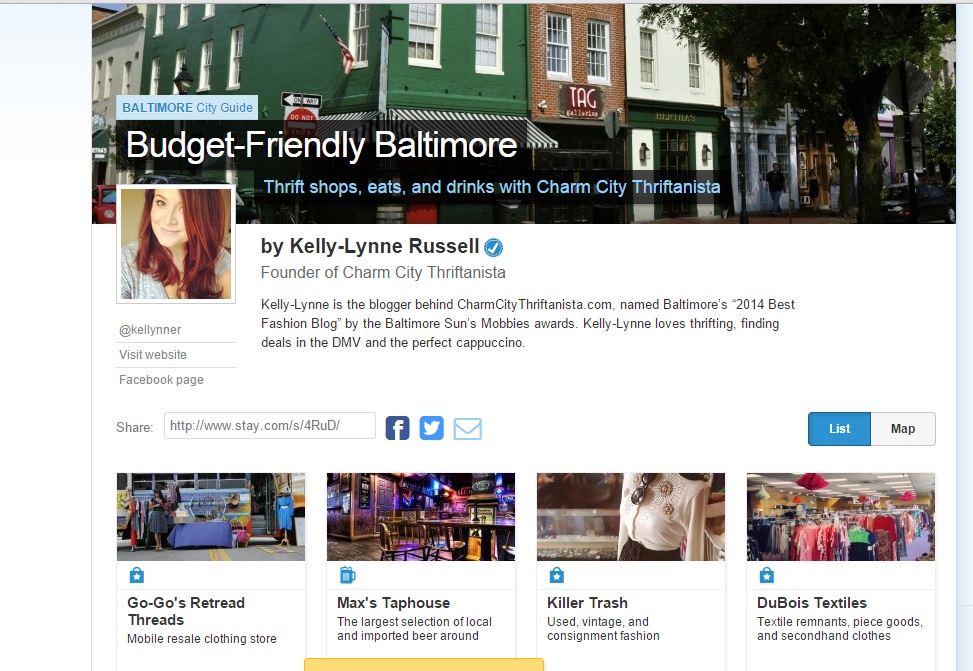
Task: Click the Twitter share icon
Action: coord(431,428)
